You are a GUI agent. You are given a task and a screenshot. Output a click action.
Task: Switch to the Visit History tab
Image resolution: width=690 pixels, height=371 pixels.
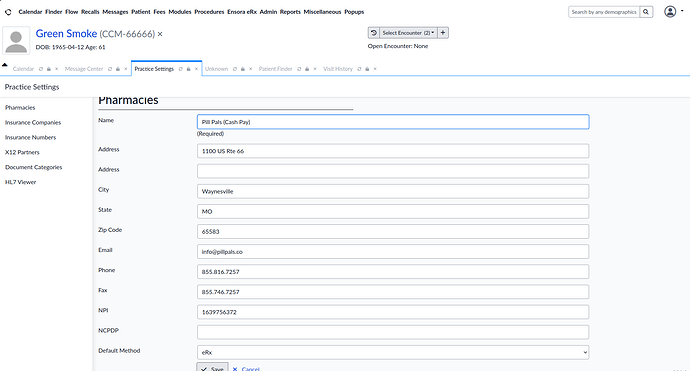[338, 69]
